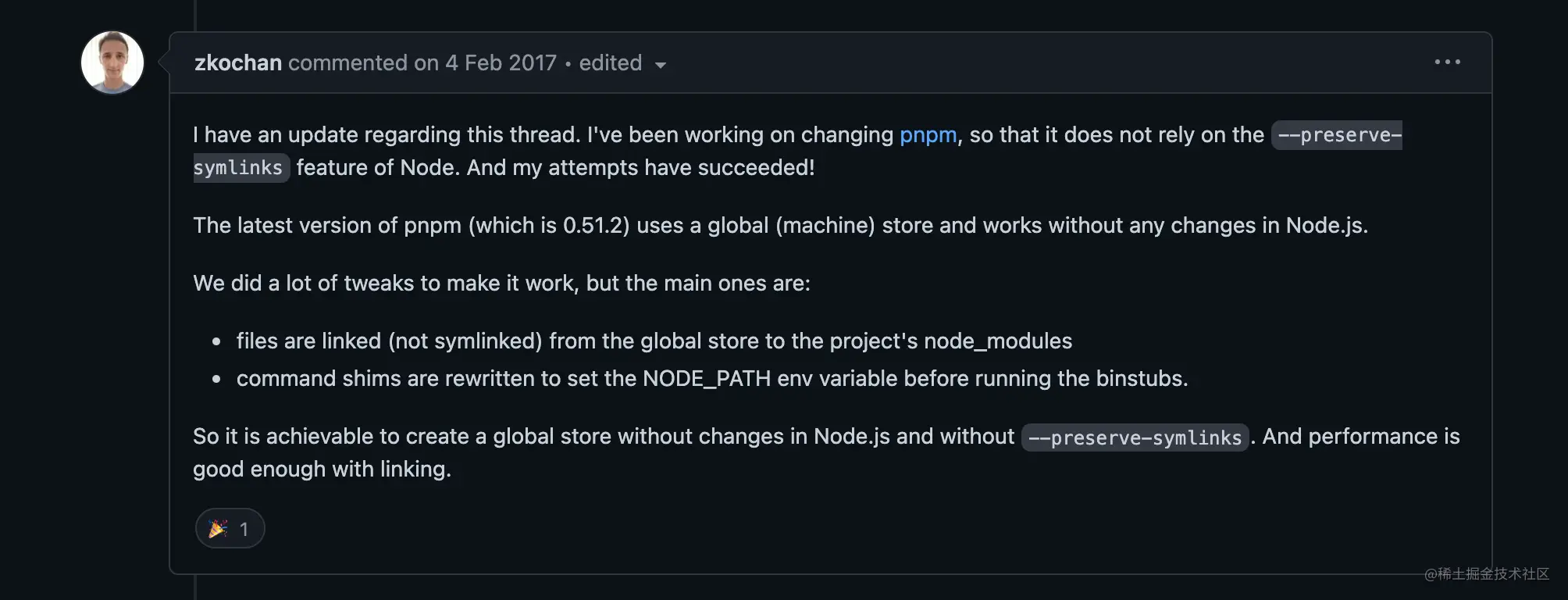Open the three-dot comment options menu

click(1447, 62)
